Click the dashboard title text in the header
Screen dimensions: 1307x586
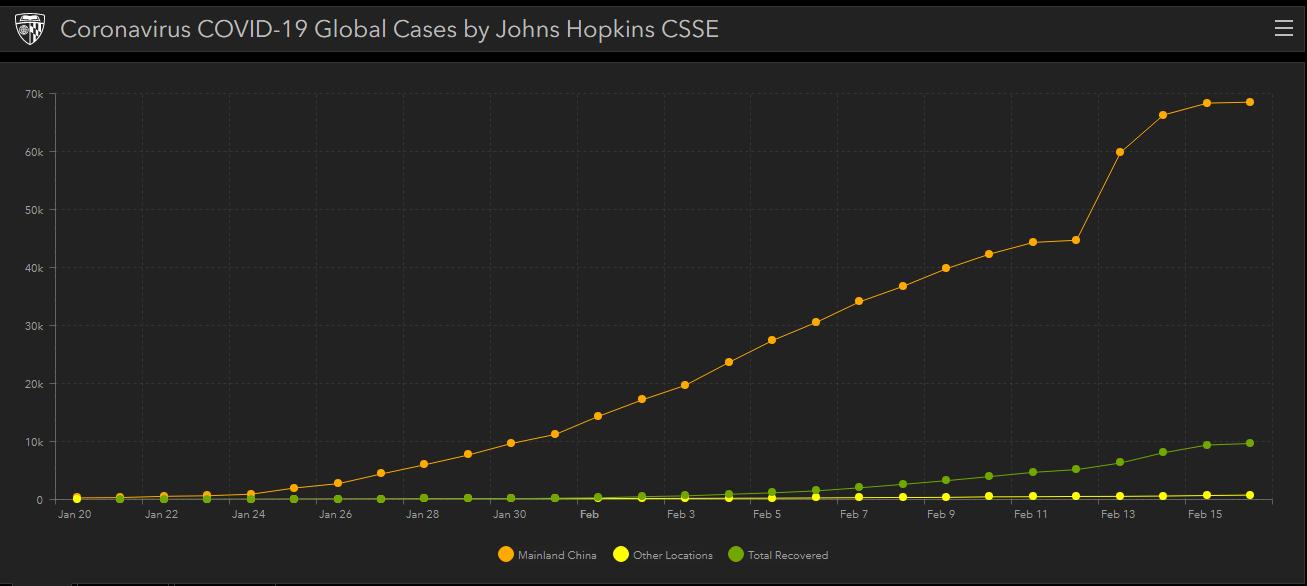pyautogui.click(x=390, y=29)
